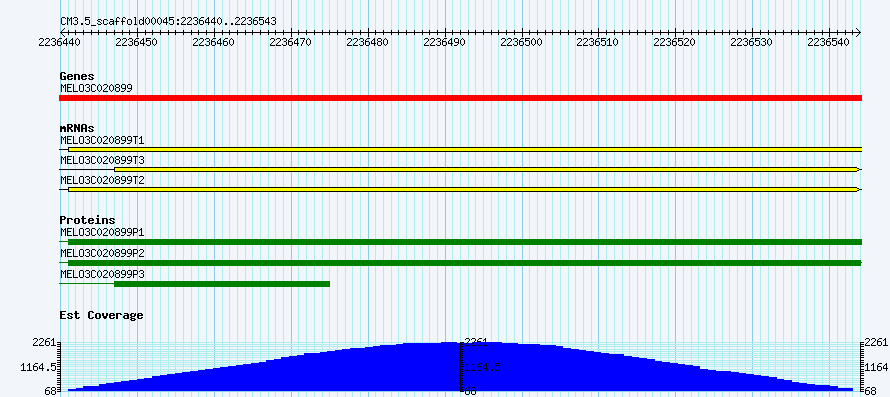Open the MELO3C020899P3 protein label
890x397 pixels.
[x=102, y=274]
